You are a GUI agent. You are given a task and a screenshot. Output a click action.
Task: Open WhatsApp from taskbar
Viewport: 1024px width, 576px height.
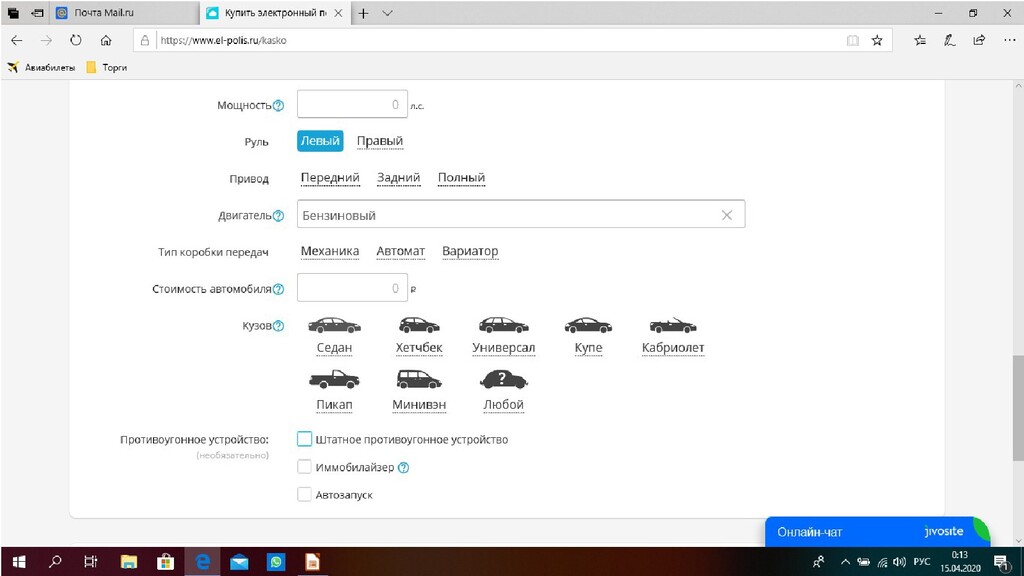[276, 562]
